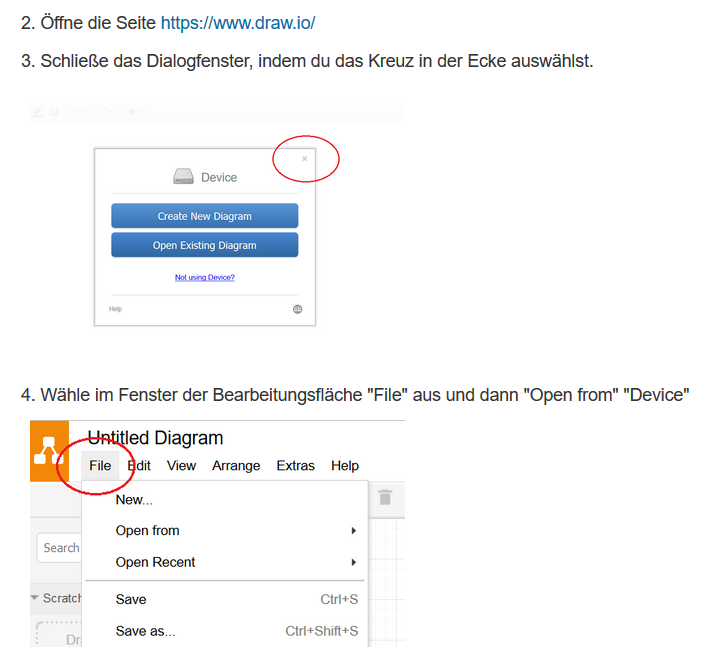Click the globe language icon in dialog
The height and width of the screenshot is (653, 705).
pos(297,309)
